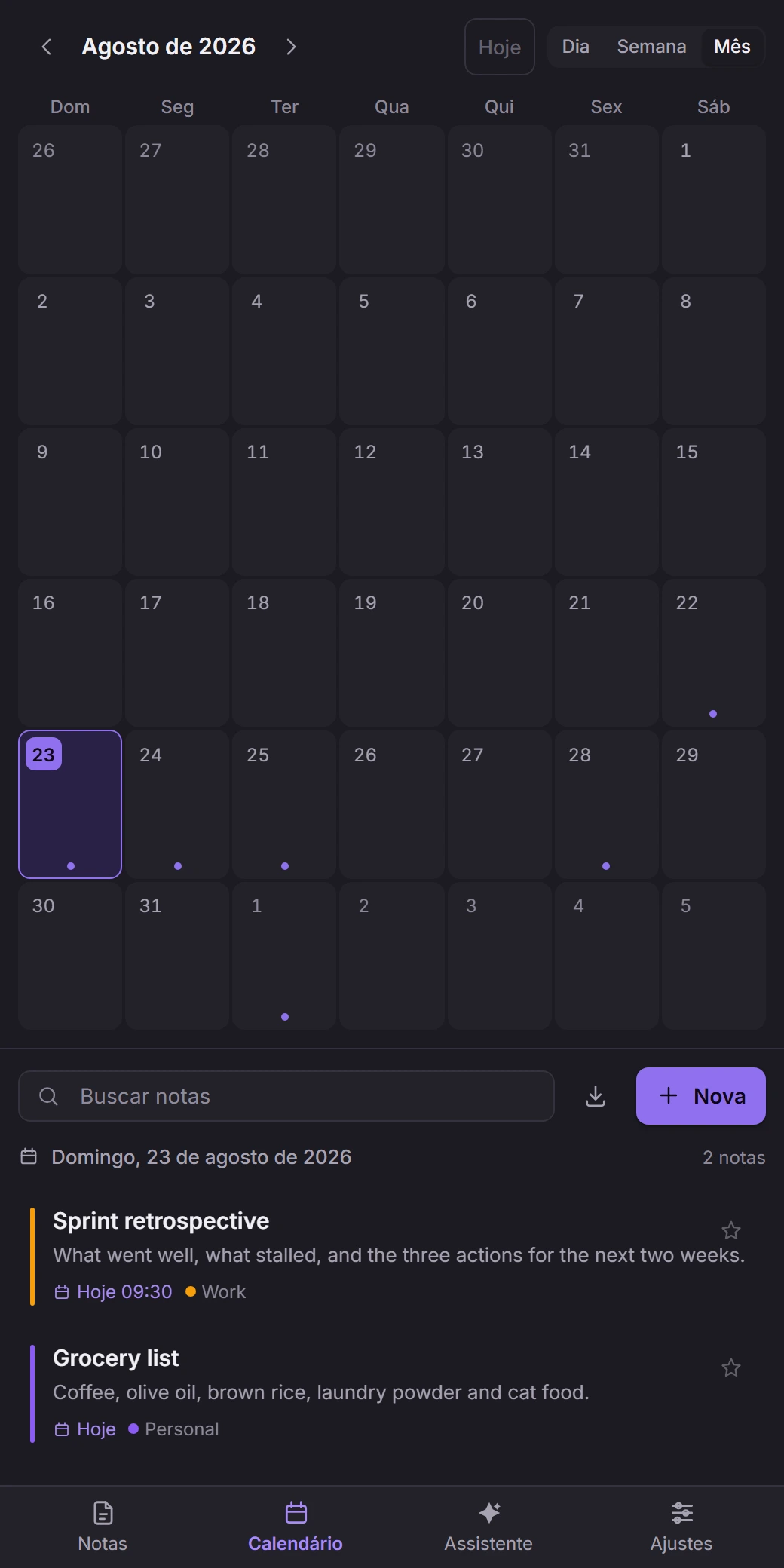Viewport: 784px width, 1568px height.
Task: Switch to Semana view
Action: coord(651,47)
